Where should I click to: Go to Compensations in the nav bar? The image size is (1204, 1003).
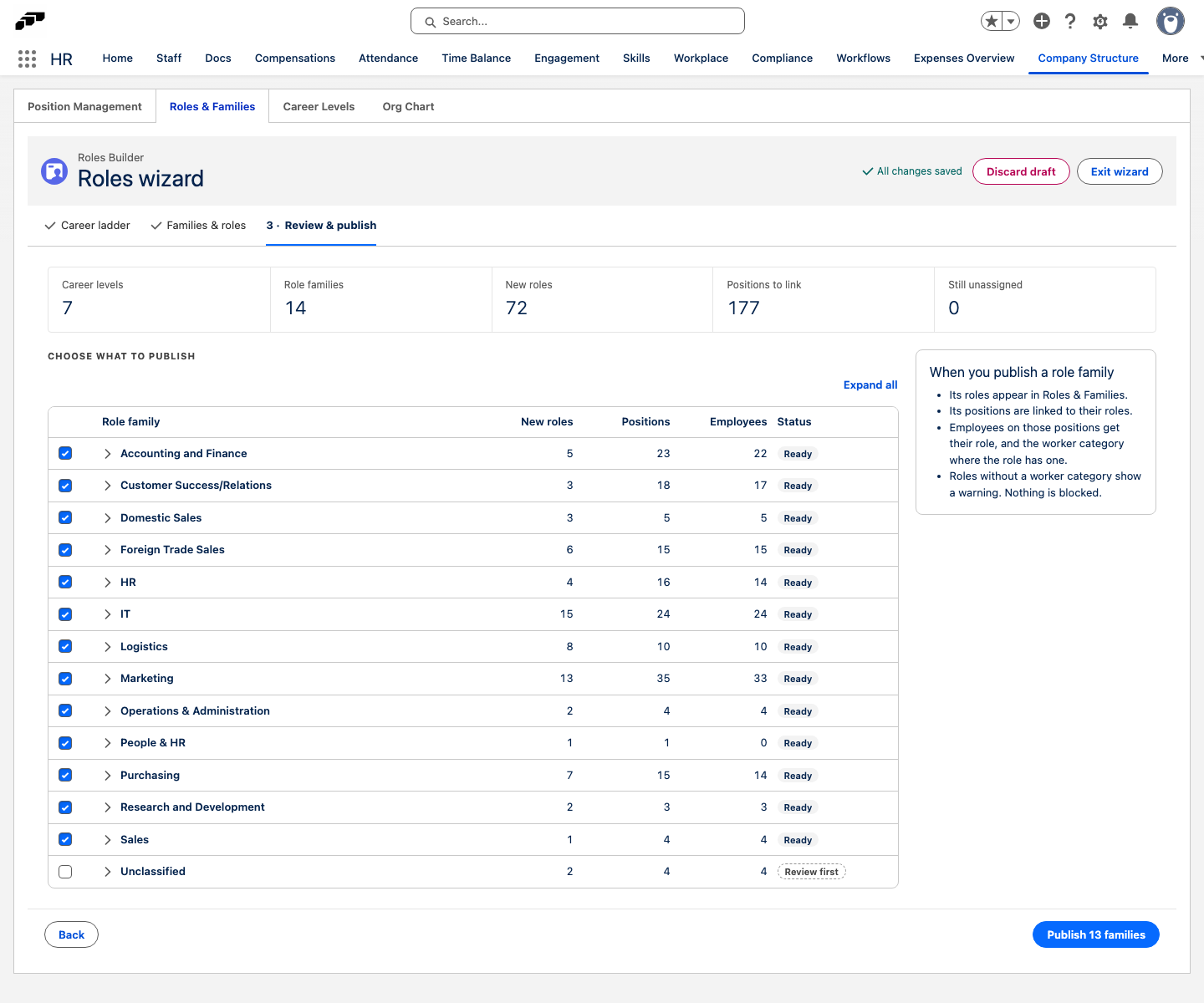(x=295, y=59)
